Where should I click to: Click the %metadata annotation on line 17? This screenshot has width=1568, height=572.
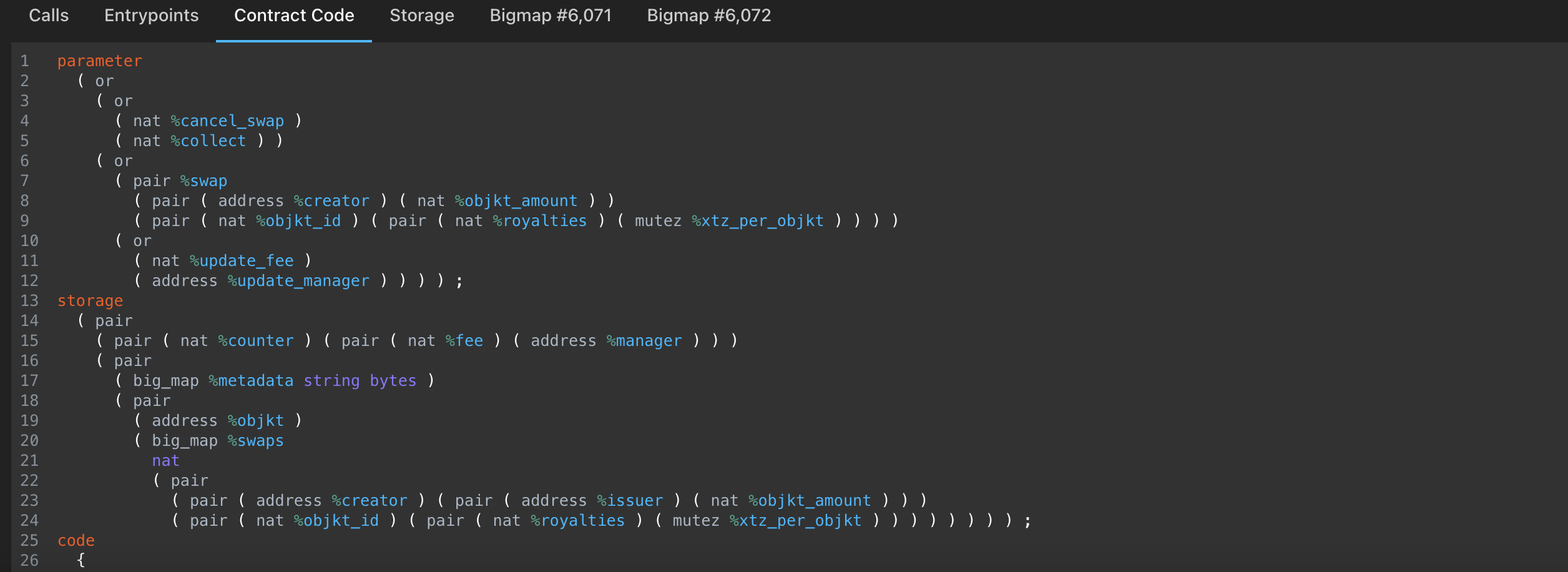(x=251, y=381)
